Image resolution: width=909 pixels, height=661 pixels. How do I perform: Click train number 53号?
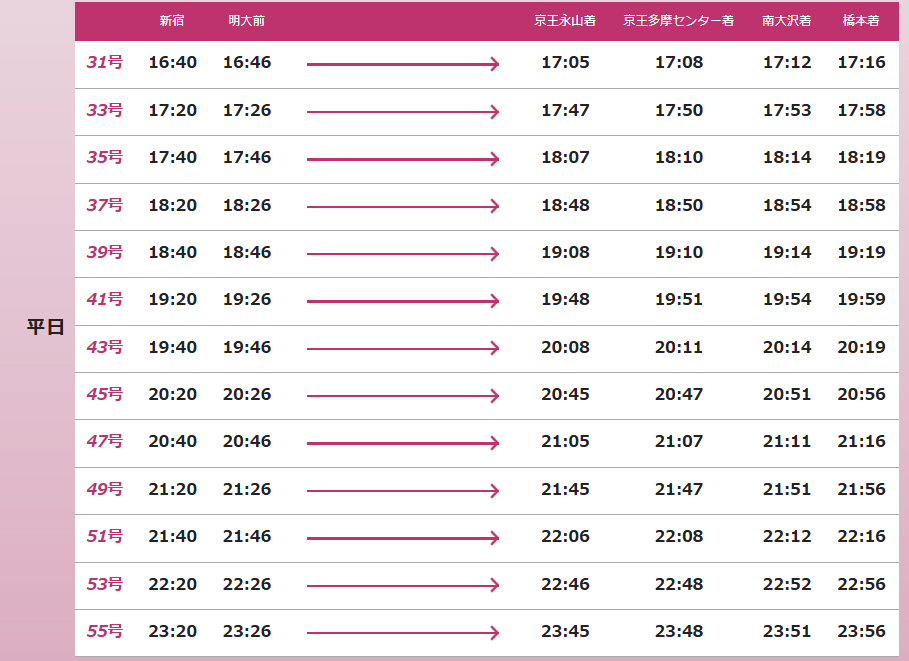coord(104,584)
